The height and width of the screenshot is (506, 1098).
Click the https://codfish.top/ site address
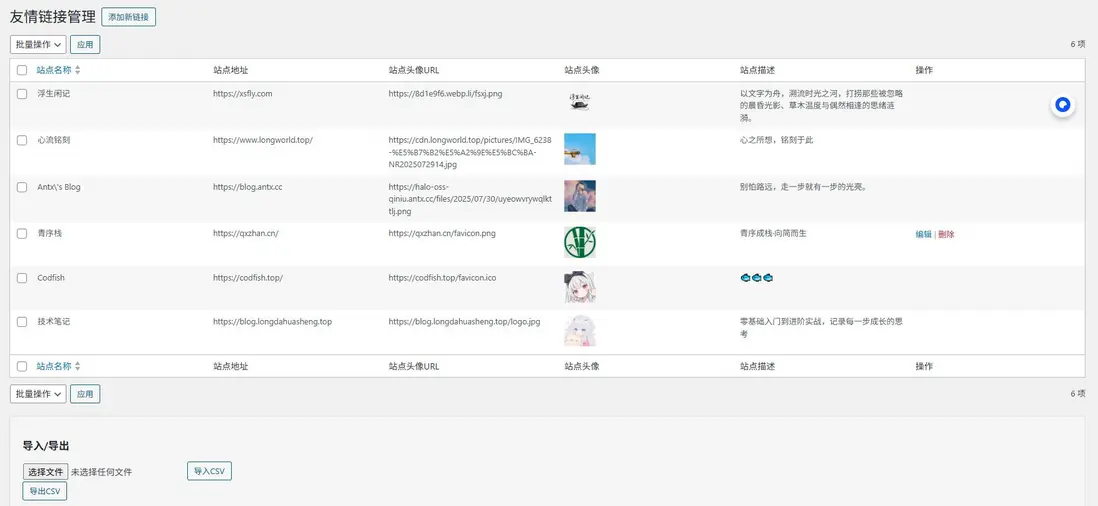(248, 278)
